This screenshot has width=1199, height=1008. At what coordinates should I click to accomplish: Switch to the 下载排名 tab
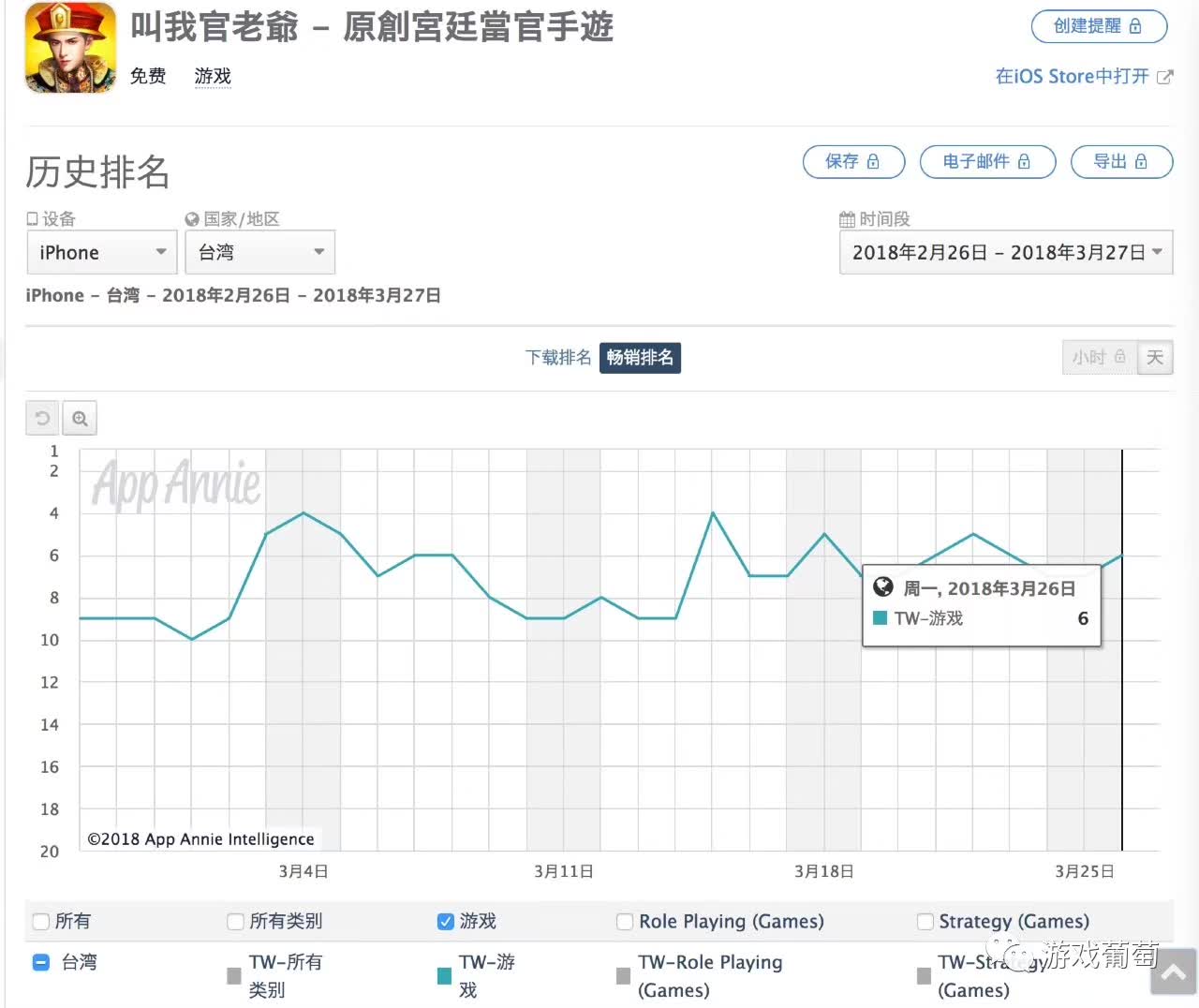click(558, 358)
